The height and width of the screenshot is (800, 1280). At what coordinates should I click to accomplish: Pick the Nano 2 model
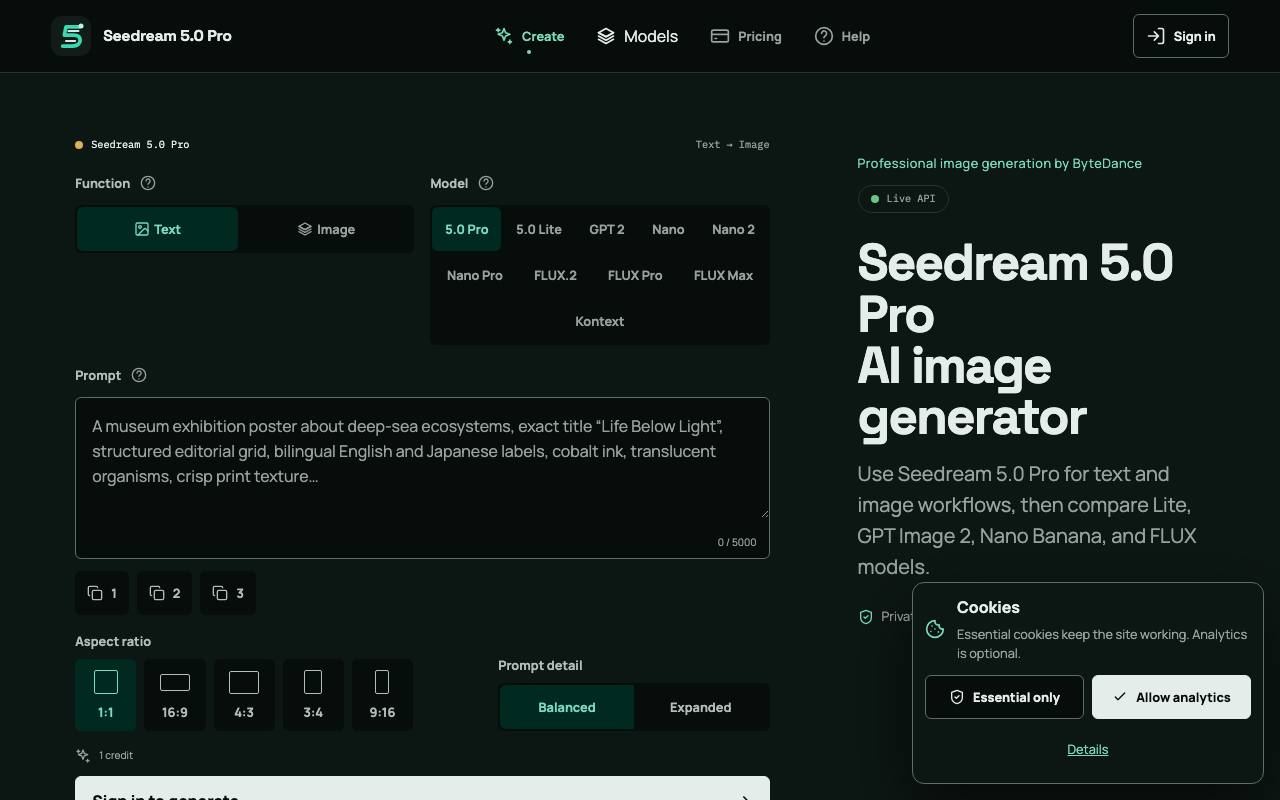point(733,229)
